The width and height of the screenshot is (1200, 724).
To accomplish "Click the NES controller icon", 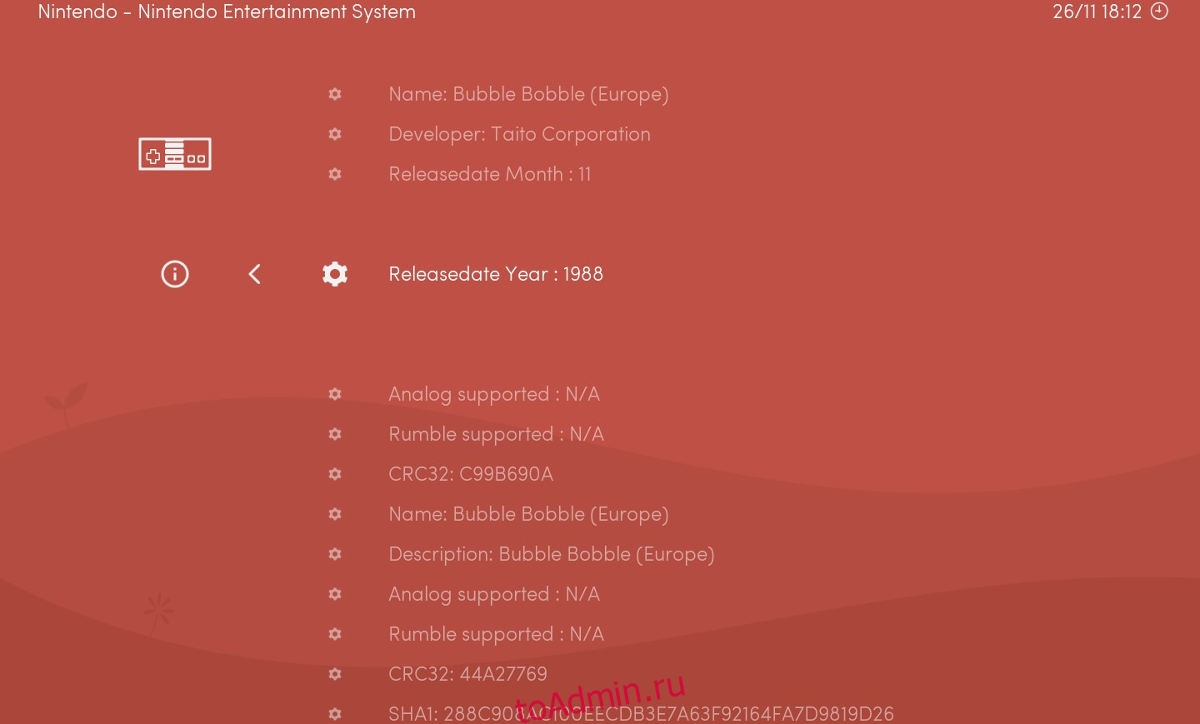I will click(175, 154).
